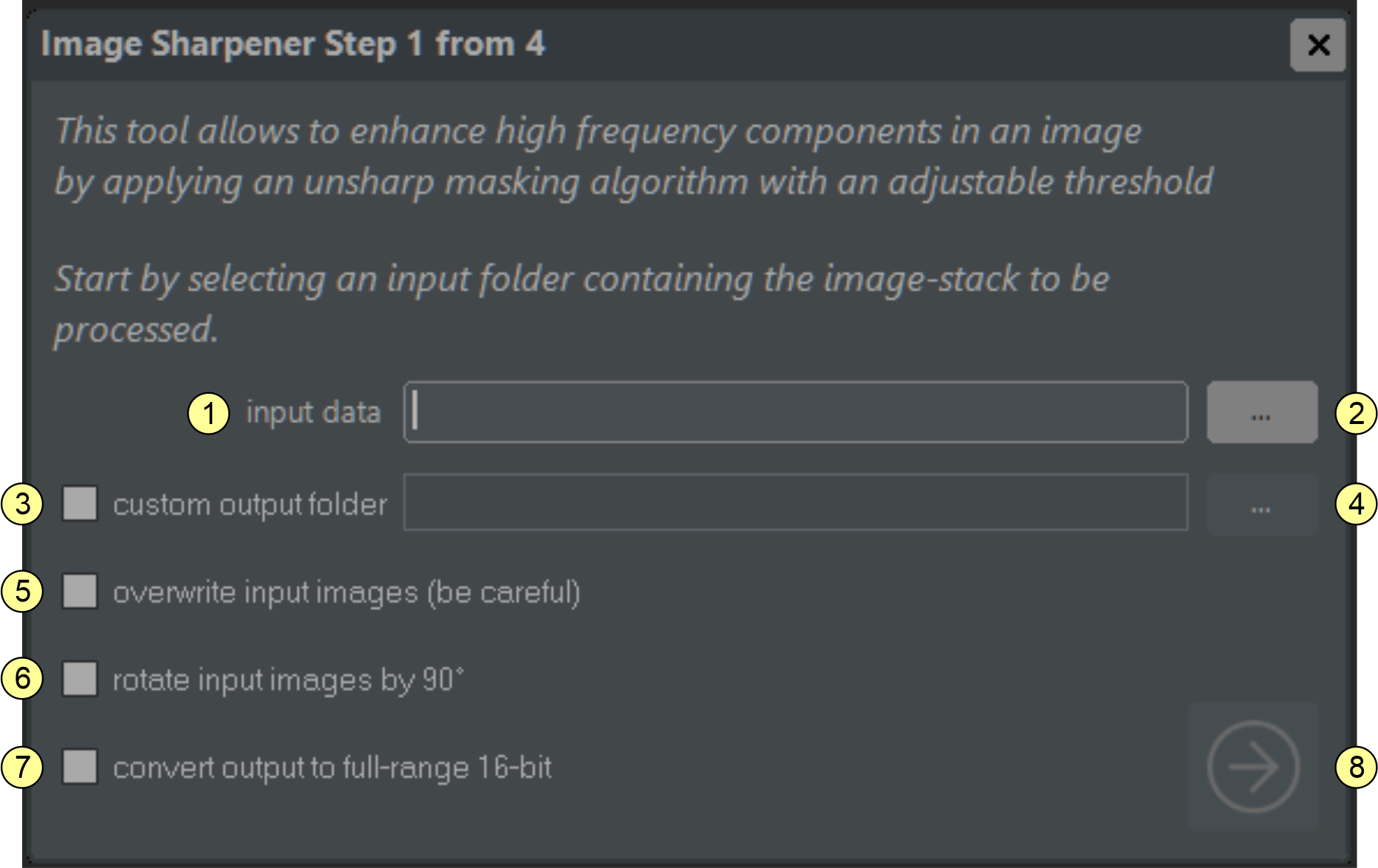Click callout marker number 6
The image size is (1378, 868).
coord(22,679)
